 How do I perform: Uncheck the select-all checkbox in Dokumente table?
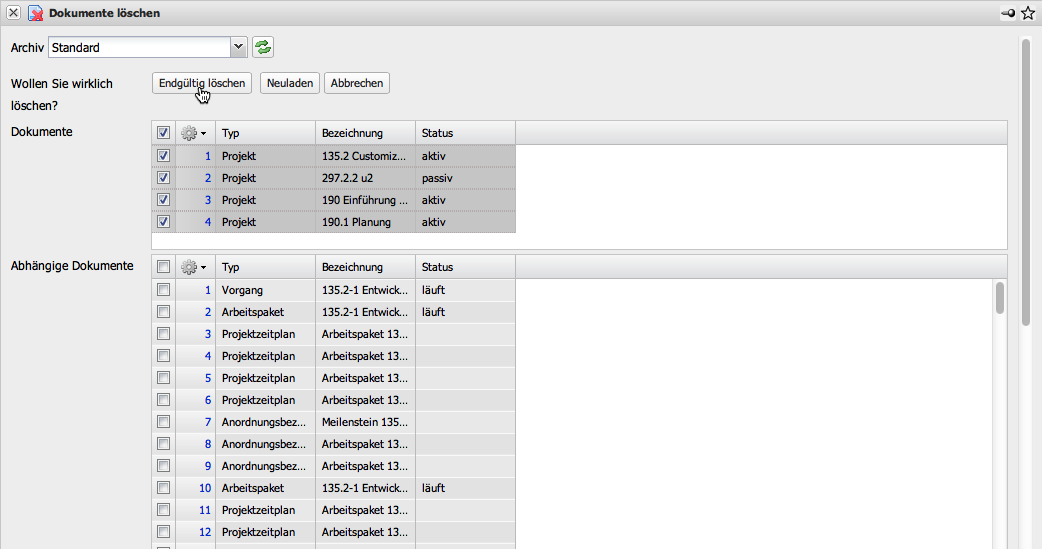[163, 133]
